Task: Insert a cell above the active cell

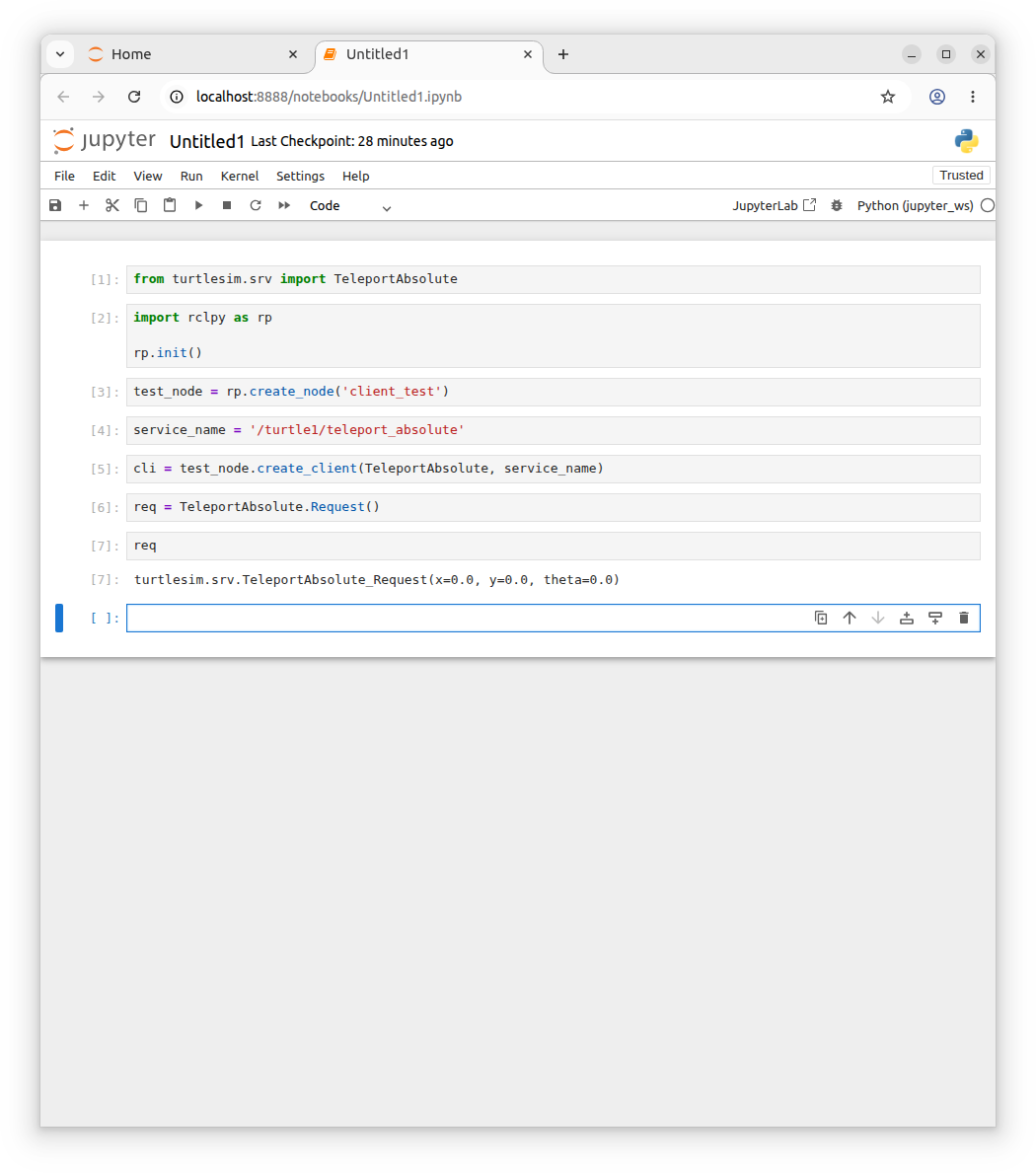Action: pos(907,618)
